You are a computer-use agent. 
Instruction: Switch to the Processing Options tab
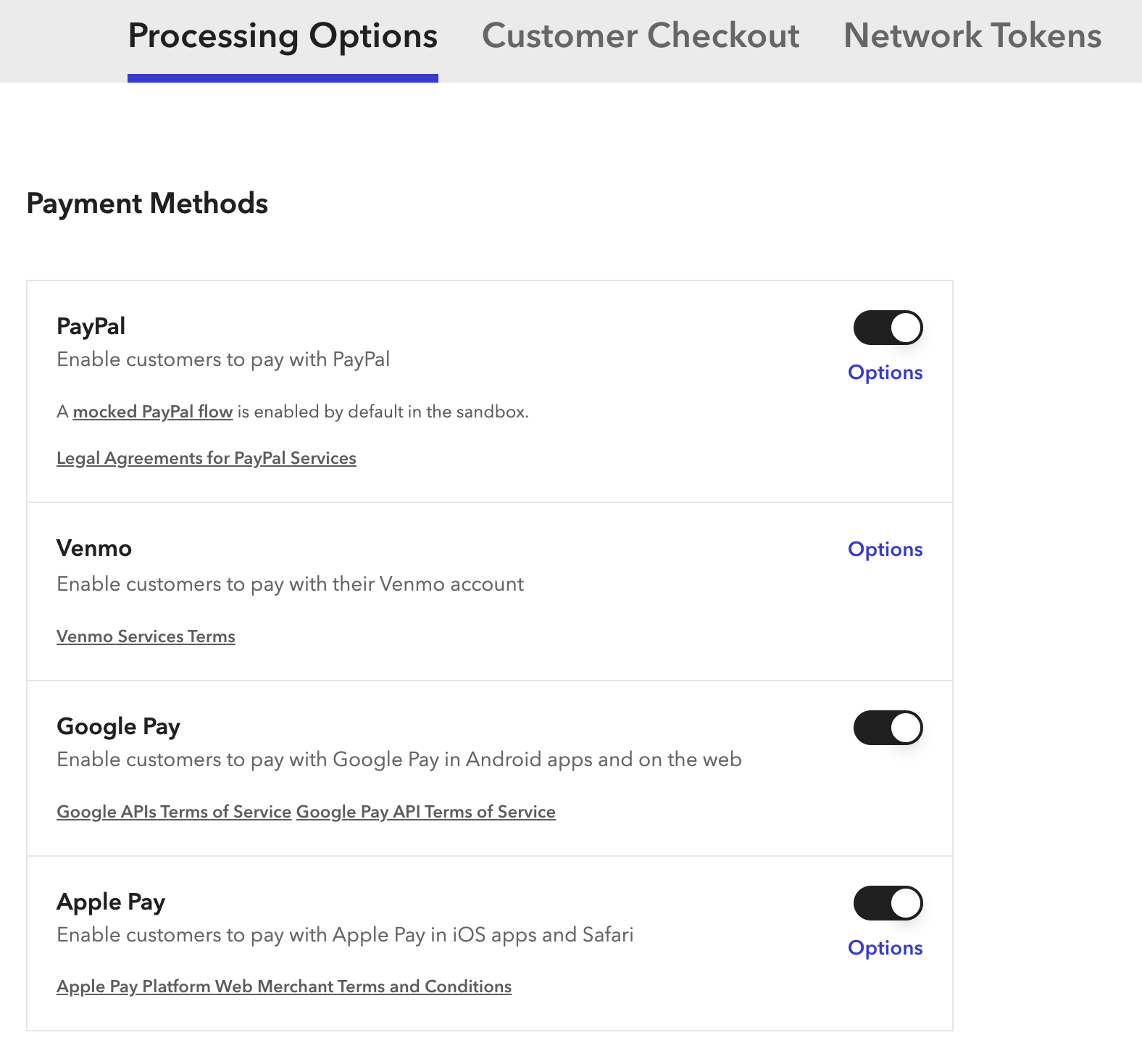coord(283,36)
